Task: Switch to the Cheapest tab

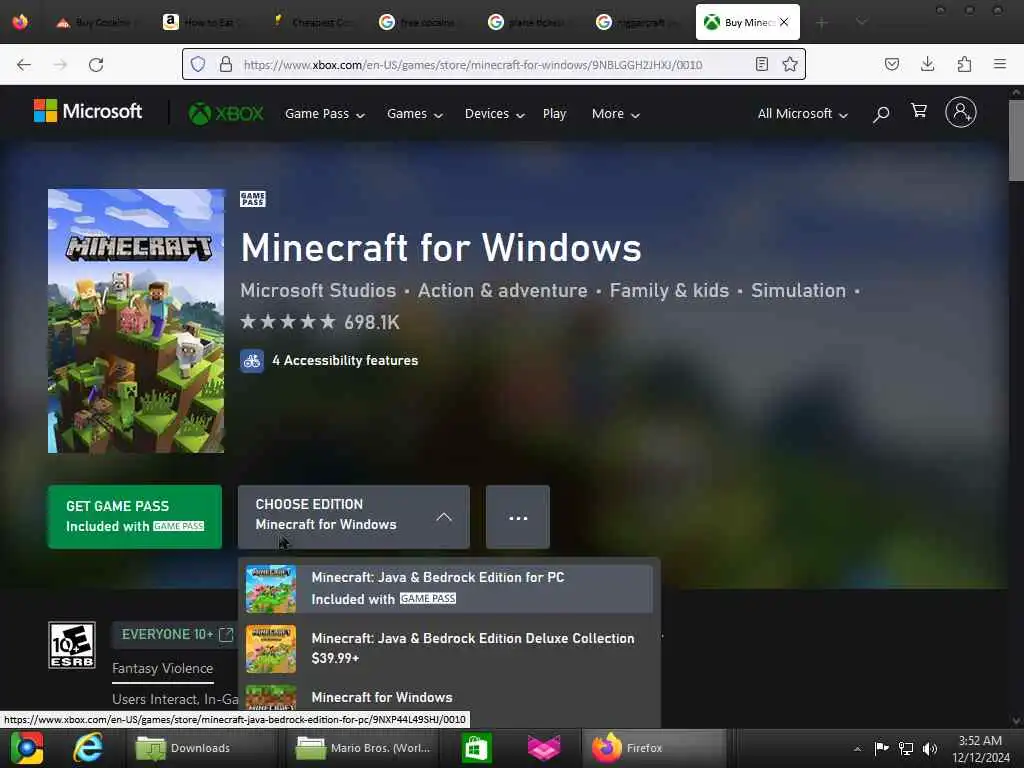Action: 315,22
